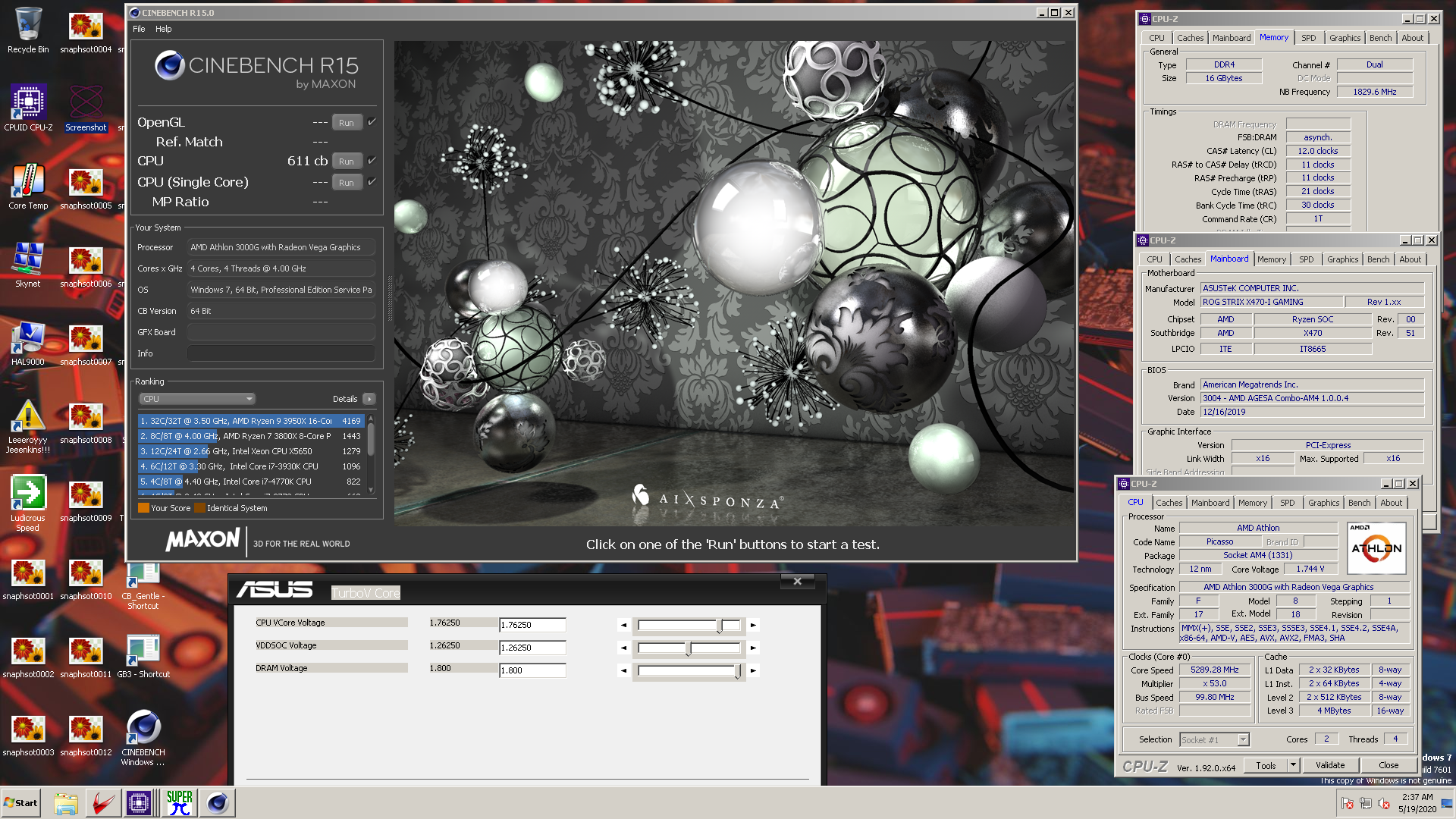The height and width of the screenshot is (819, 1456).
Task: Open the Socket #1 selection dropdown
Action: click(1214, 739)
